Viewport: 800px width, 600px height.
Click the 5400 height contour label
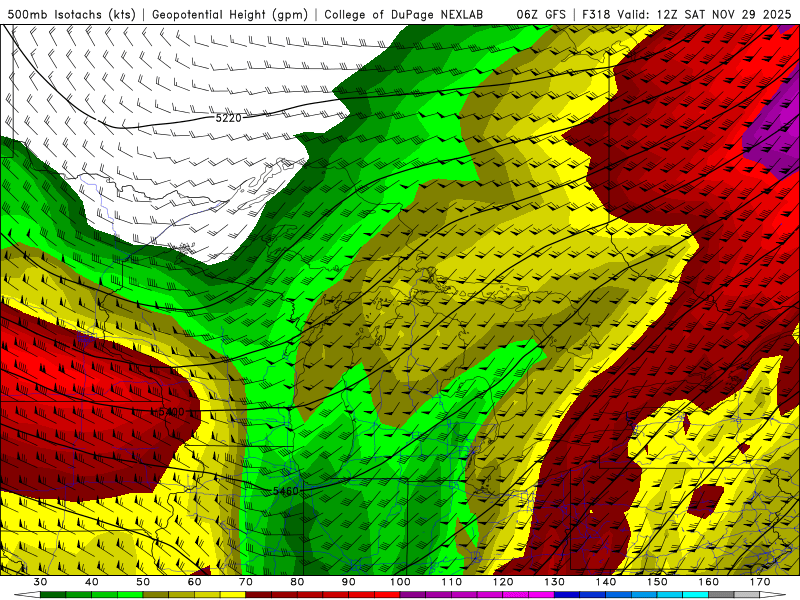point(171,412)
